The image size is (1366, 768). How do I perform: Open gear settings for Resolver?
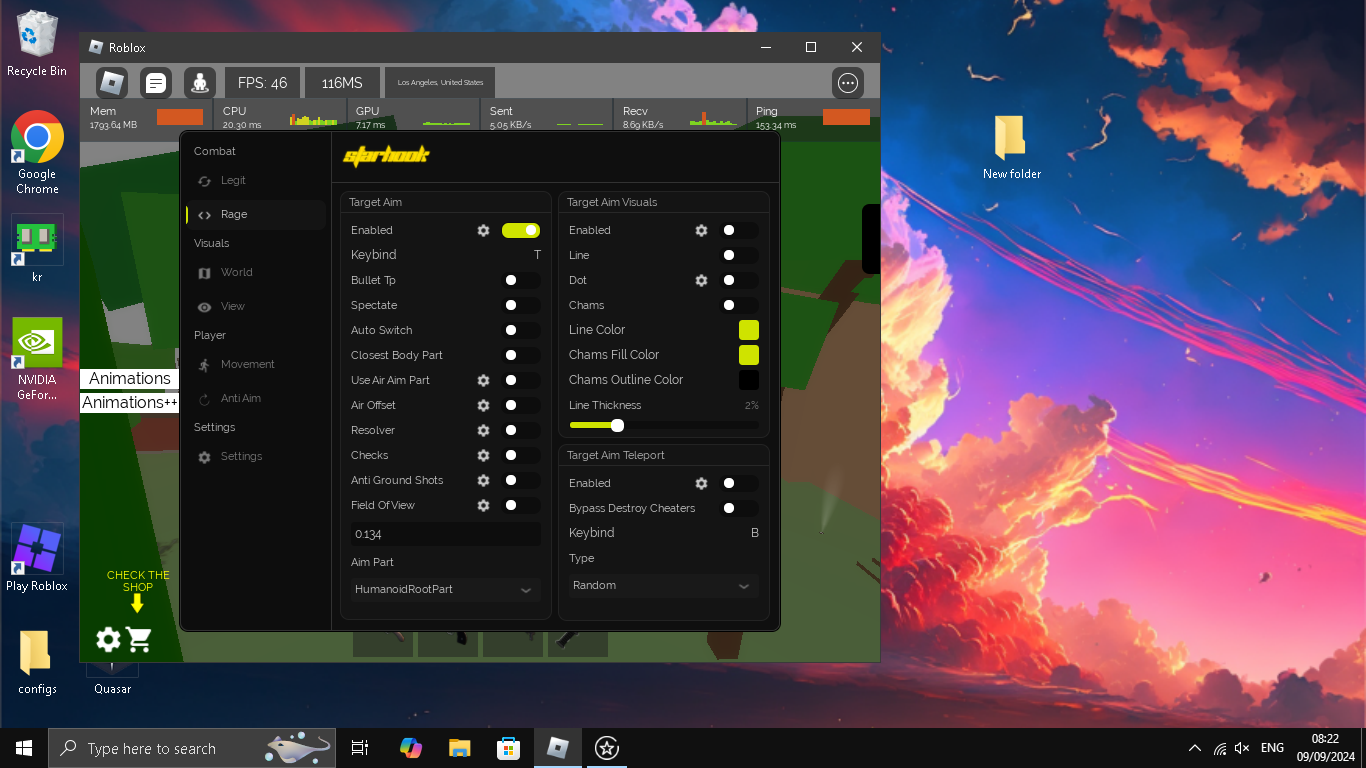pyautogui.click(x=483, y=430)
